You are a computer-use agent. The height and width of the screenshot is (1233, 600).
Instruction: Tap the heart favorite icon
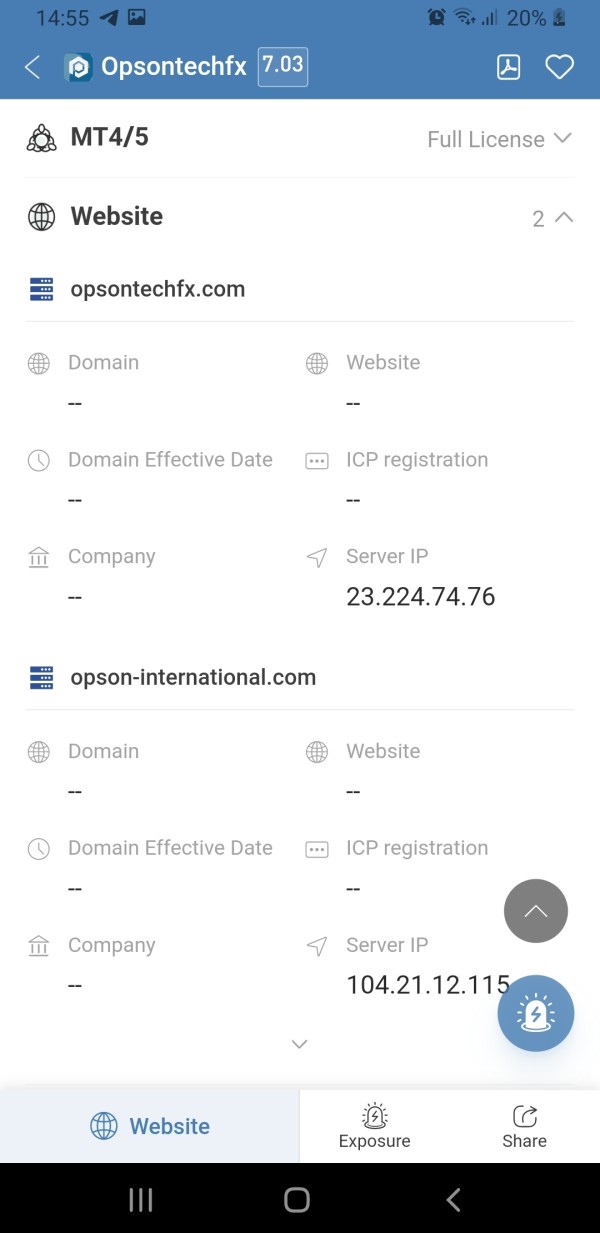click(x=559, y=67)
